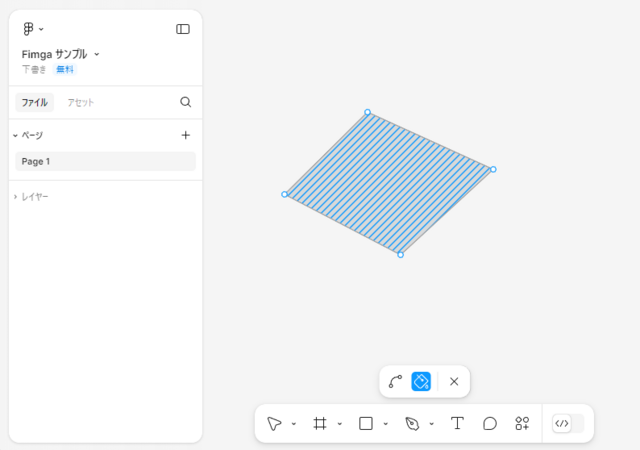Select the Move tool arrow
Screen dimensions: 640x450
(274, 423)
